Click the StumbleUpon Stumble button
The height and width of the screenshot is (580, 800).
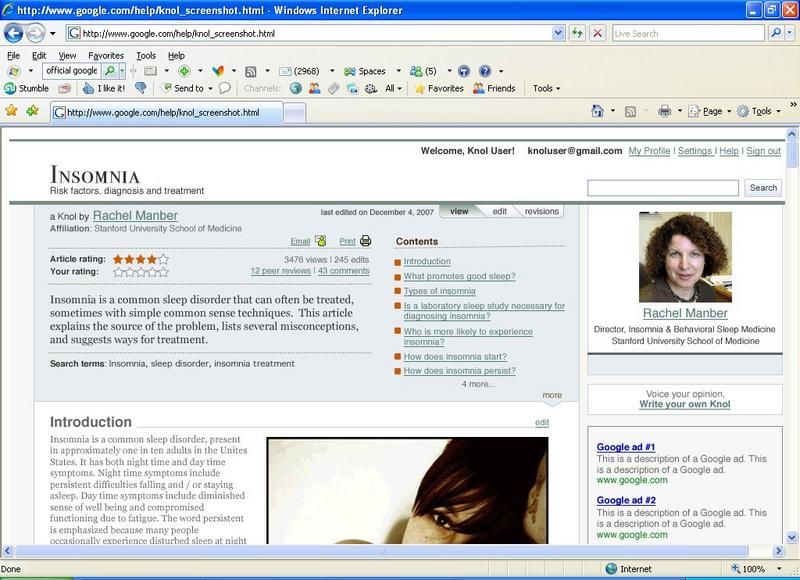[27, 88]
